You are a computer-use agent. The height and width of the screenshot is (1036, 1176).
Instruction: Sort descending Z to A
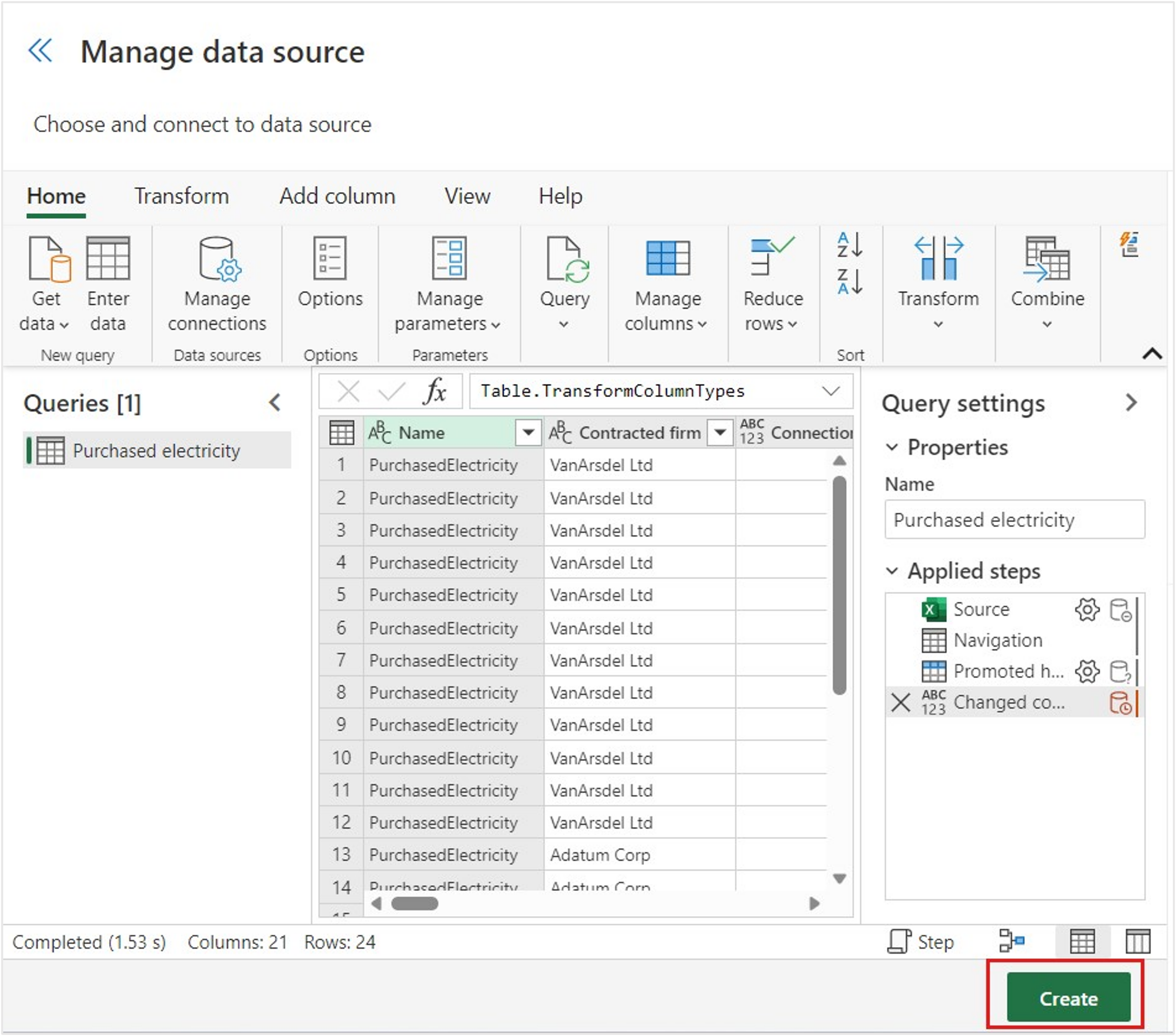click(849, 282)
